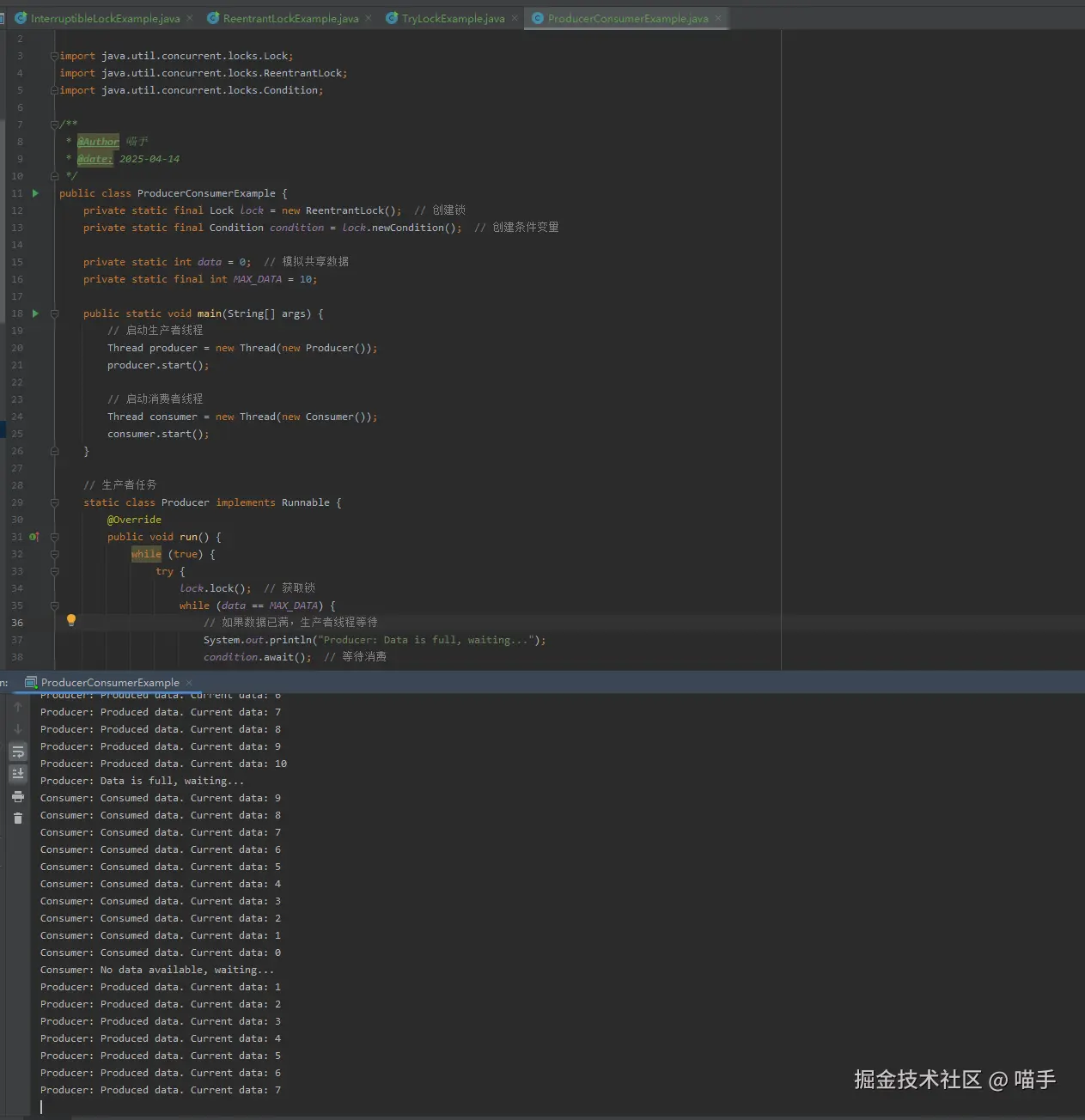
Task: Run ProducerConsumerExample from the class gutter arrow
Action: click(35, 193)
